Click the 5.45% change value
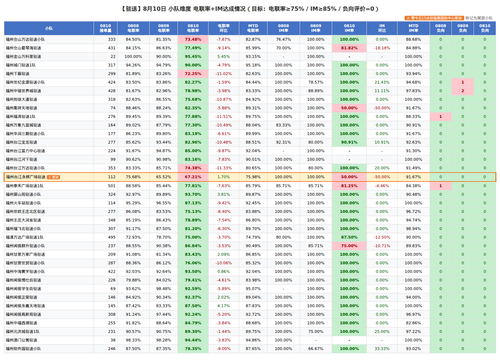Screen dimensions: 500x364 (x=224, y=57)
